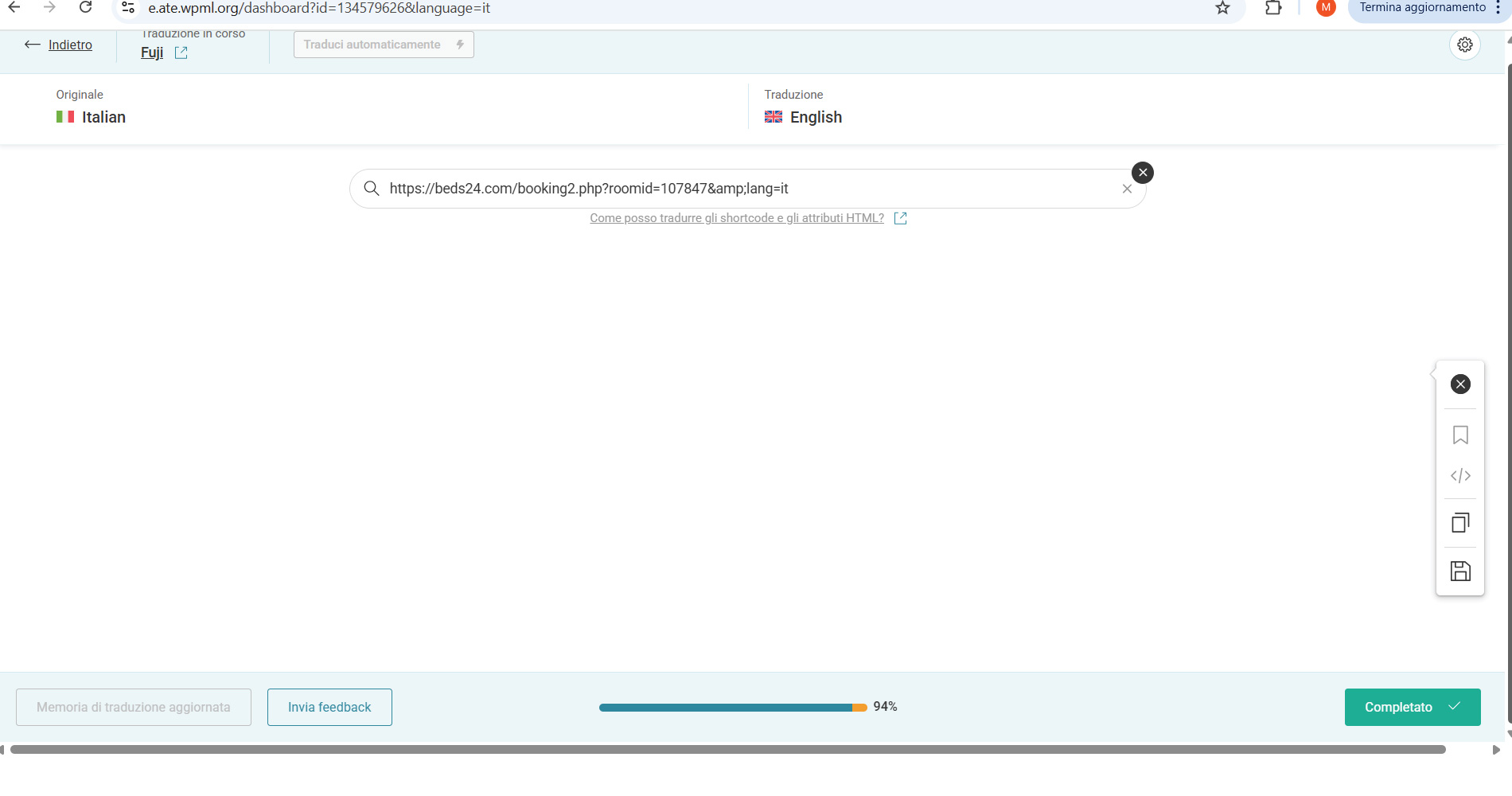Open Fuji in new tab icon
1512x796 pixels.
pyautogui.click(x=181, y=53)
